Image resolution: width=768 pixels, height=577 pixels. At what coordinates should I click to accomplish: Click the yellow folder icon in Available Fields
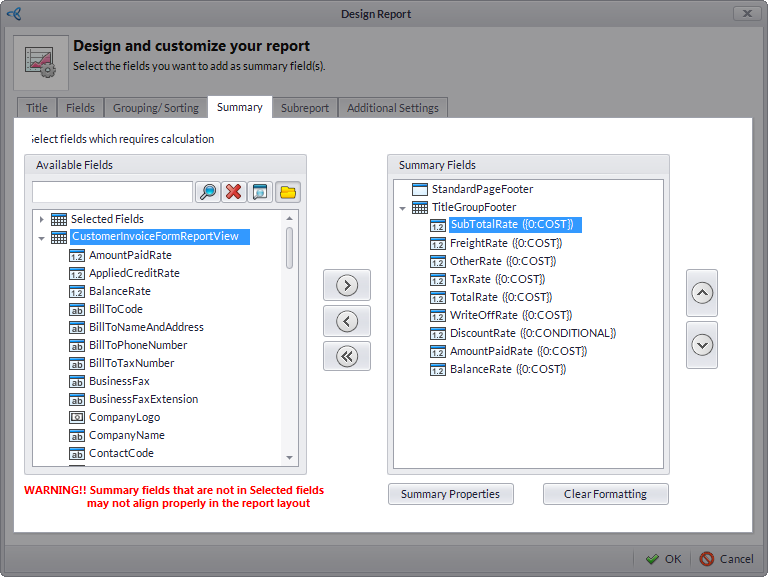[x=288, y=192]
